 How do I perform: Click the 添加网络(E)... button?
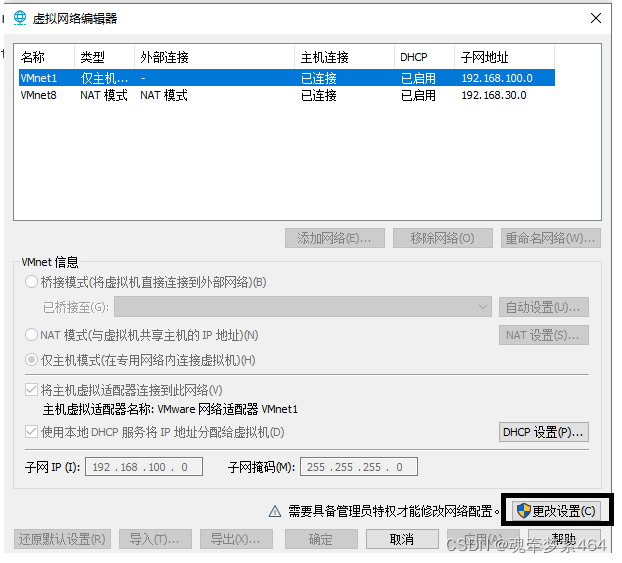point(335,238)
